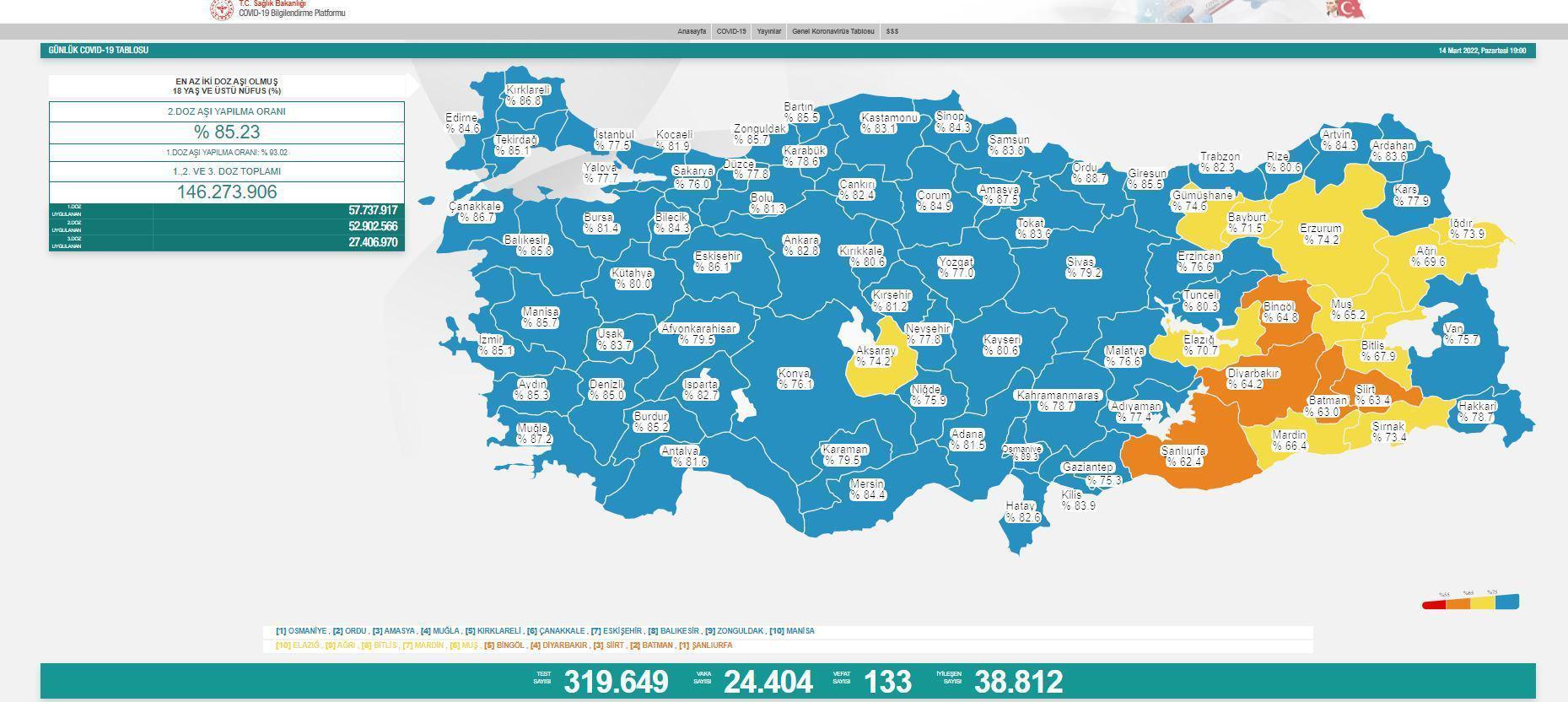The image size is (1568, 702).
Task: Click the 146.273.906 total doses figure
Action: [227, 192]
